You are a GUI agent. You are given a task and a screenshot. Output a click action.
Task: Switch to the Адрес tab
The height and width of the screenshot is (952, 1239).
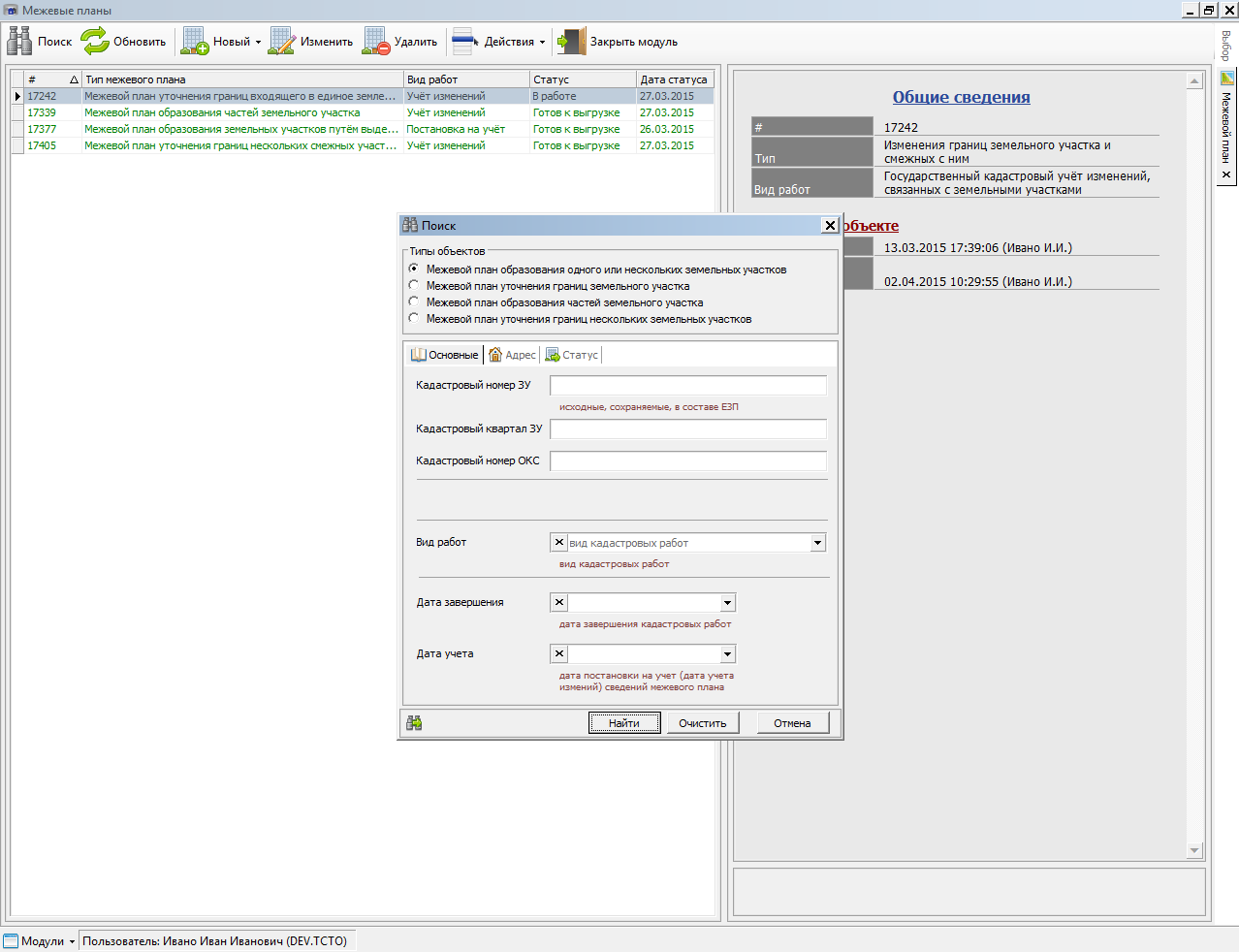[x=513, y=355]
